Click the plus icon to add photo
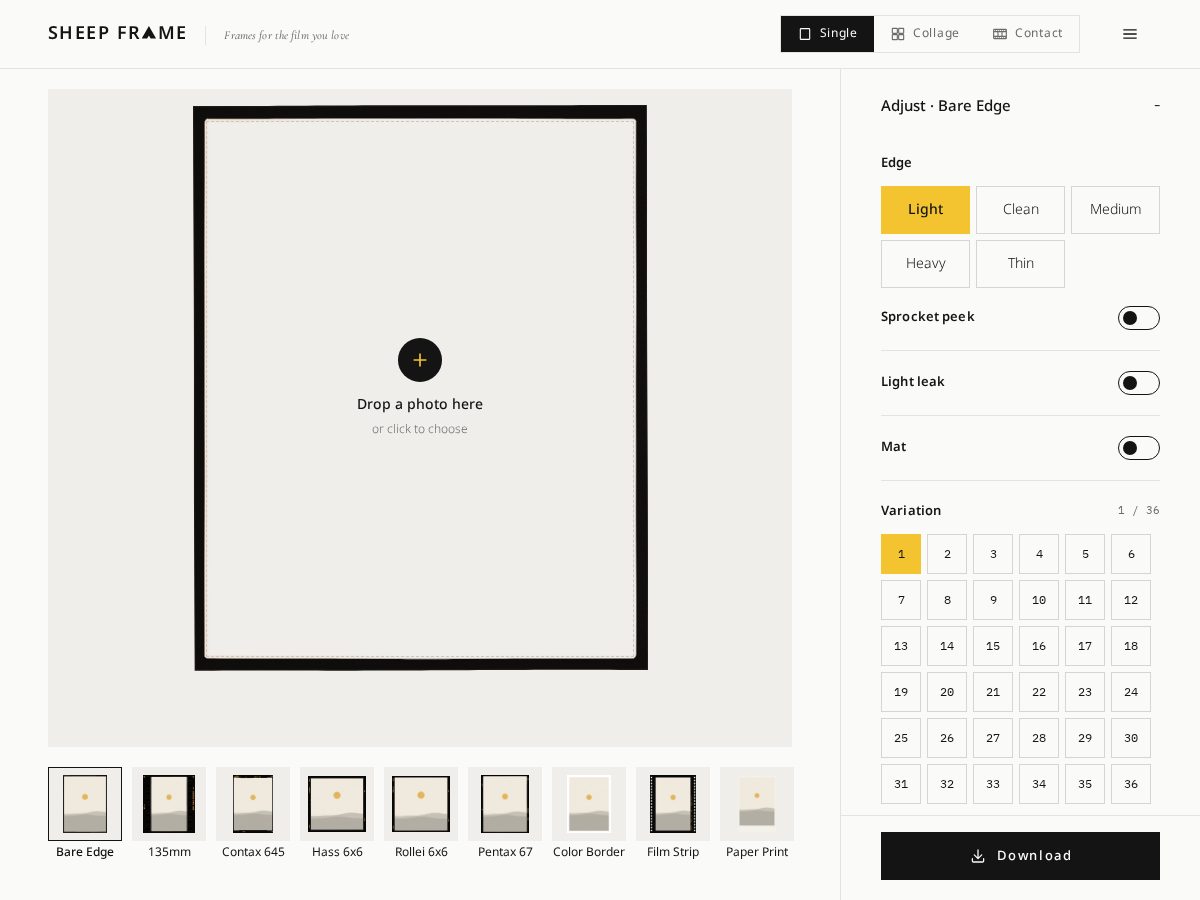Screen dimensions: 1200x900 (x=420, y=360)
